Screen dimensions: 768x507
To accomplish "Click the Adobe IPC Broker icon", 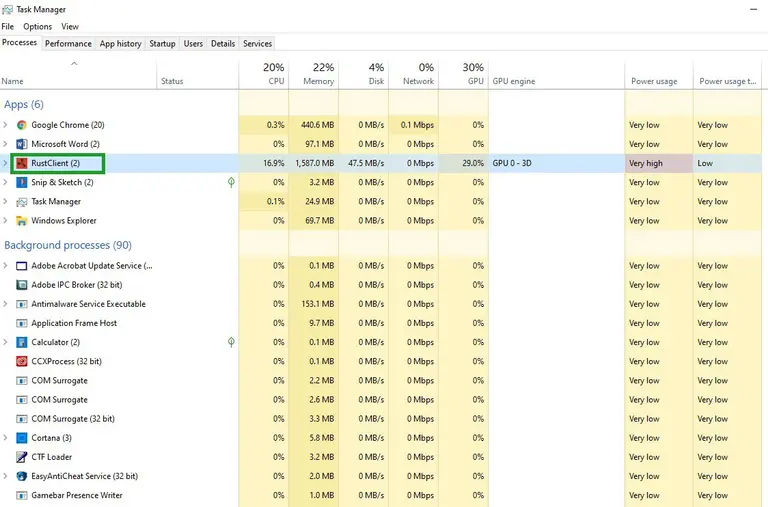I will pos(22,285).
